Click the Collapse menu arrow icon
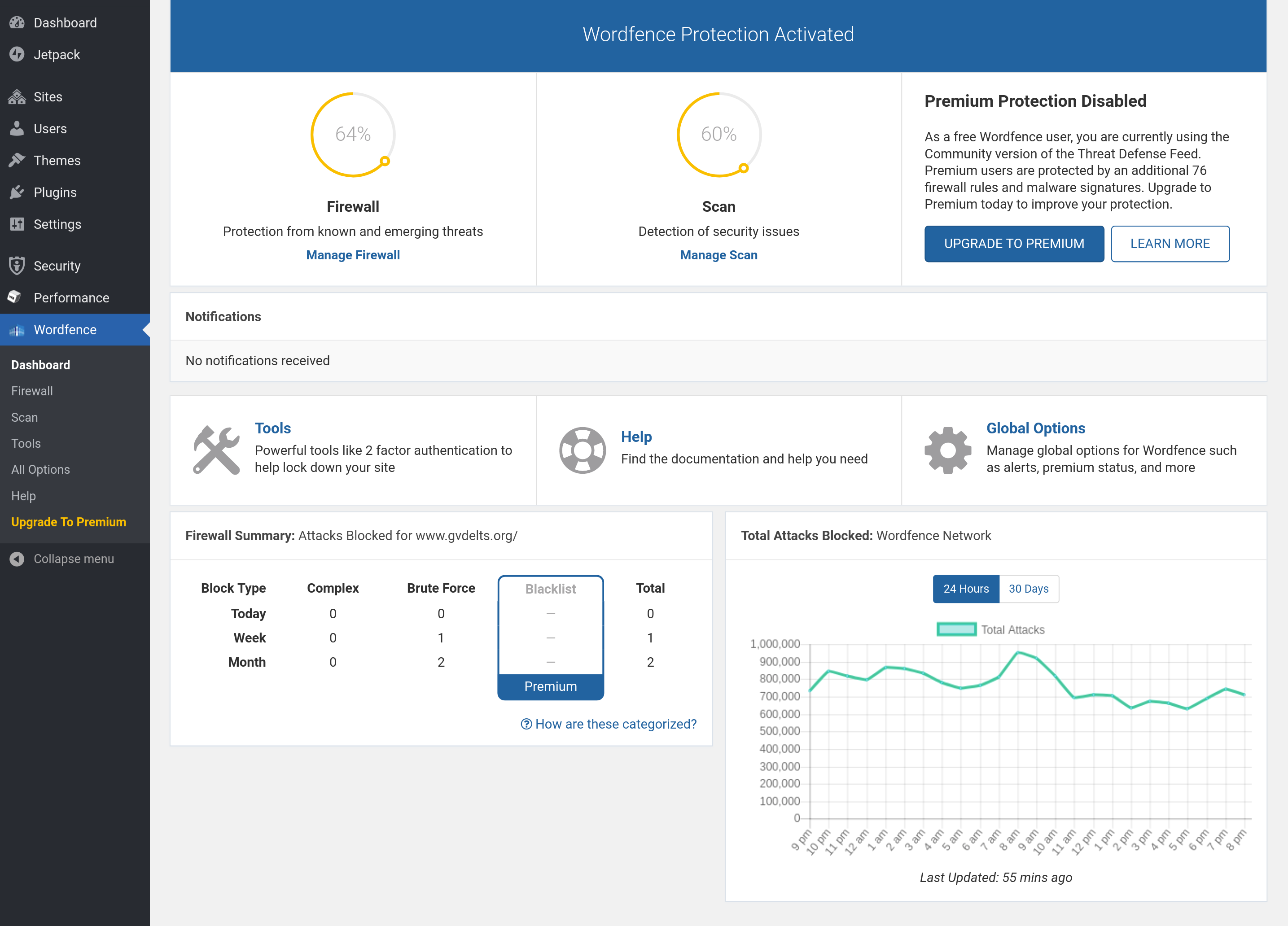The image size is (1288, 926). click(x=17, y=559)
